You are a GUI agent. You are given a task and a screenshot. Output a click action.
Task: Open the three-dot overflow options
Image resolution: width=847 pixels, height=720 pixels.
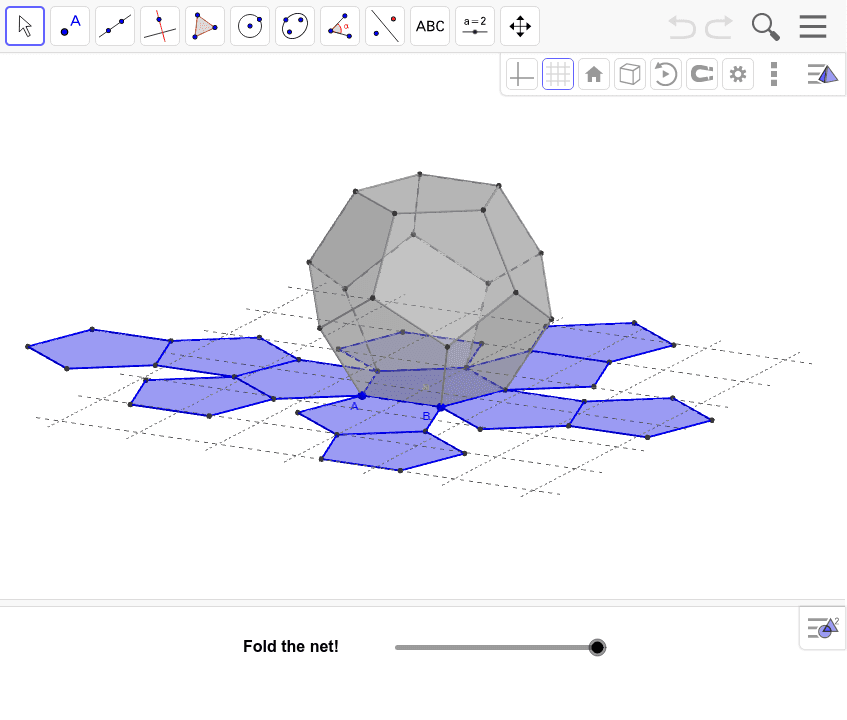773,73
